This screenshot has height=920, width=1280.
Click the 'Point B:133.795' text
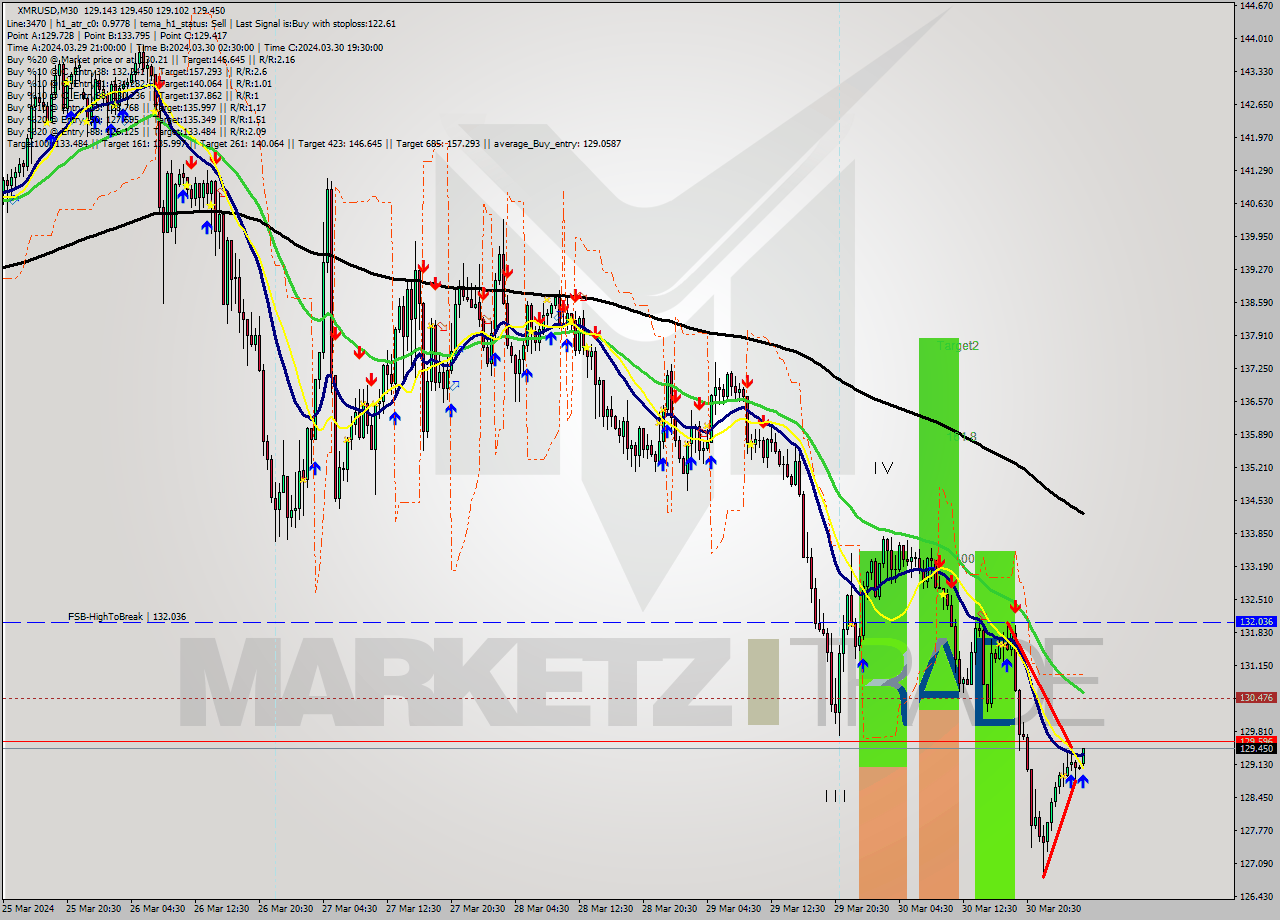pyautogui.click(x=115, y=35)
